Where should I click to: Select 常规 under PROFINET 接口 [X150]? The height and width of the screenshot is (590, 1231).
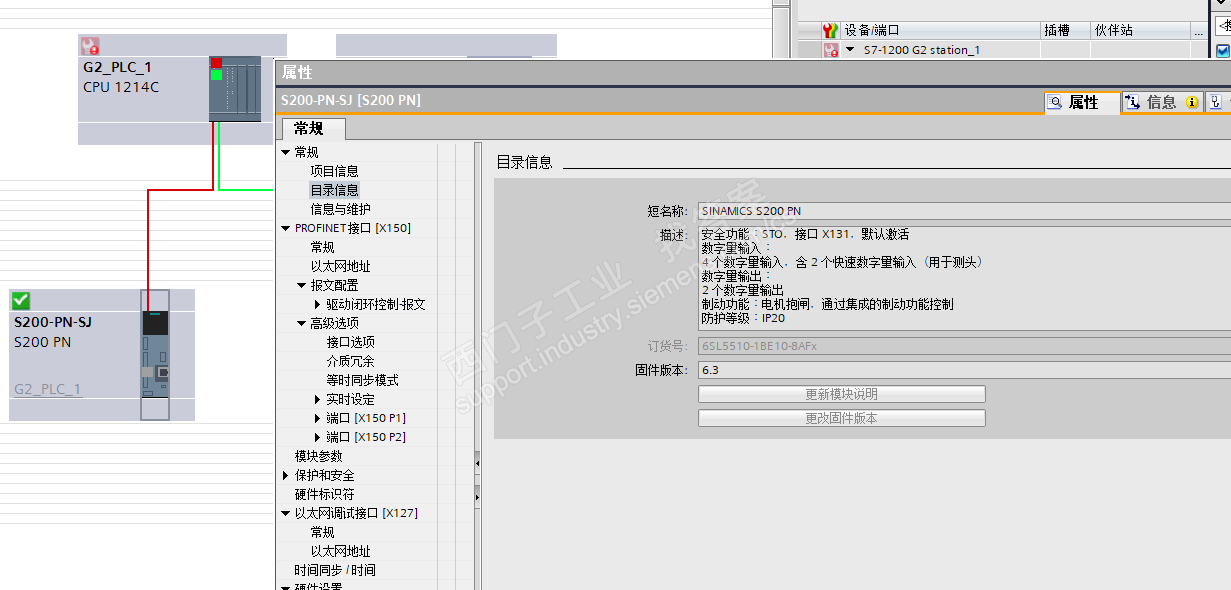[322, 247]
